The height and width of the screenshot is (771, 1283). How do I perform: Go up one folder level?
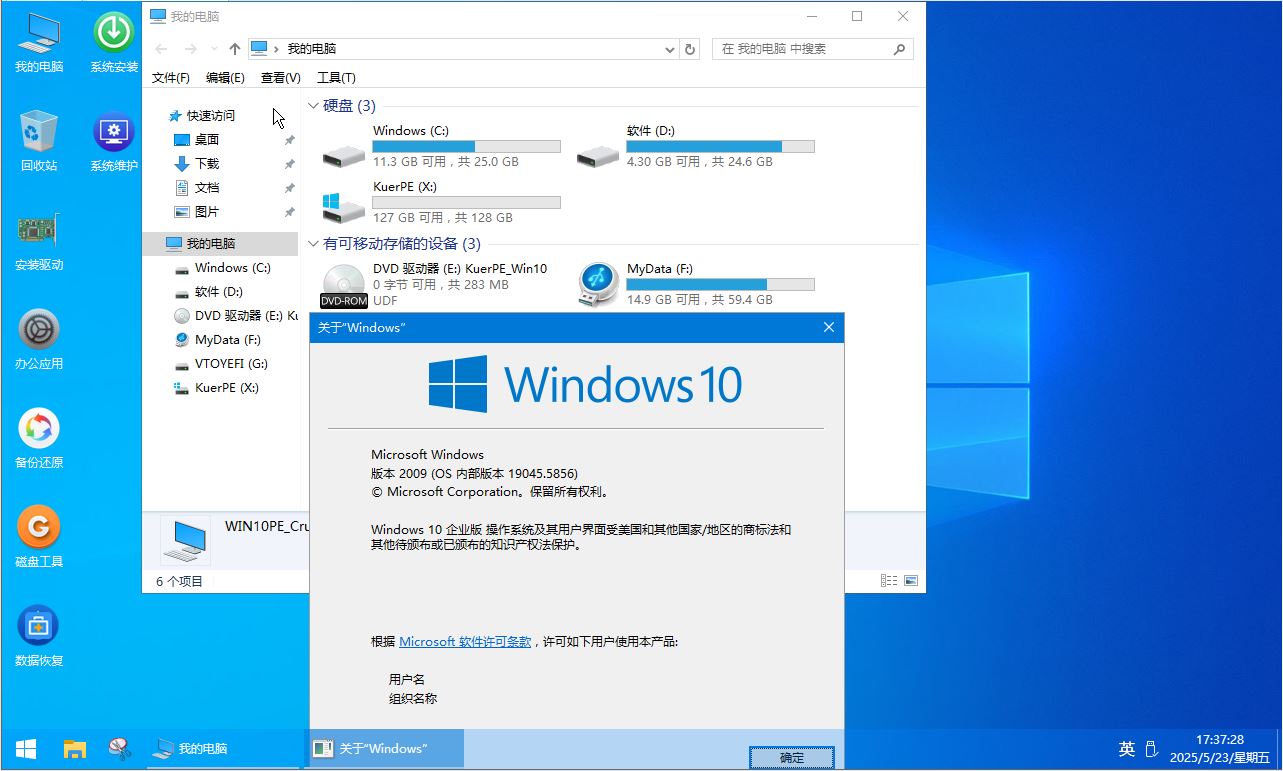[x=235, y=49]
